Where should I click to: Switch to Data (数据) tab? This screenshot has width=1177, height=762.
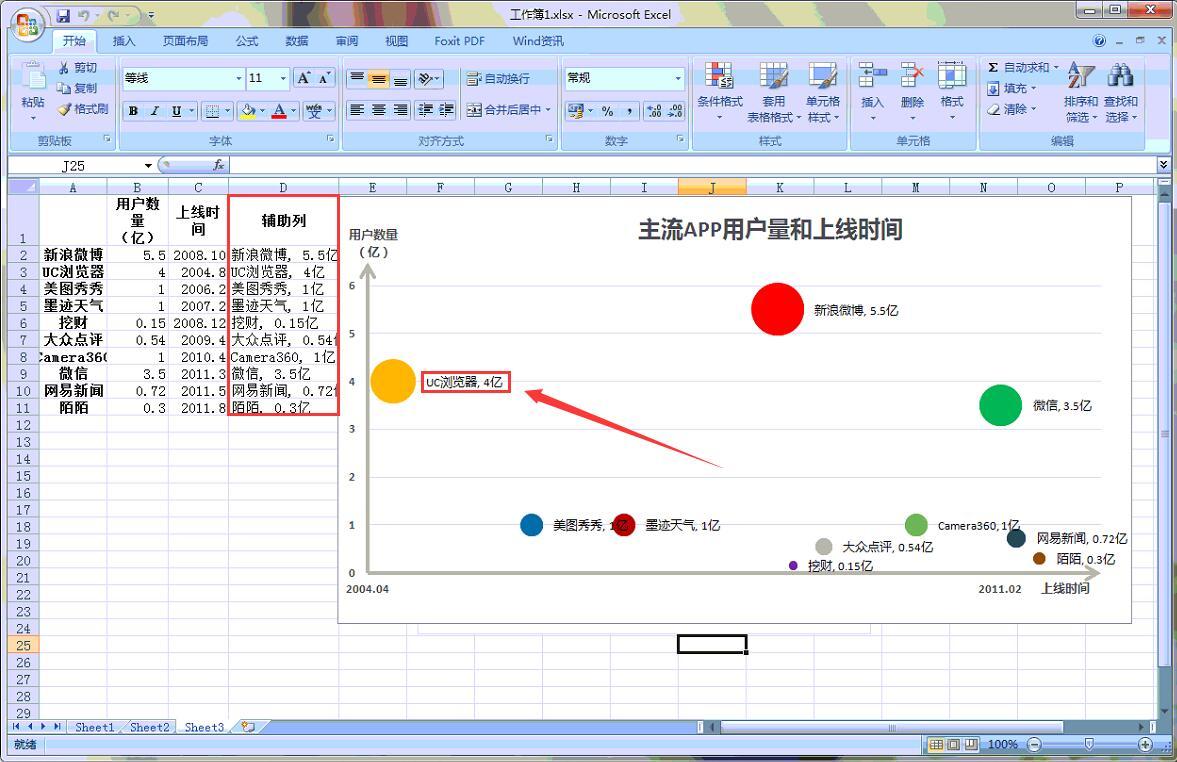[297, 41]
